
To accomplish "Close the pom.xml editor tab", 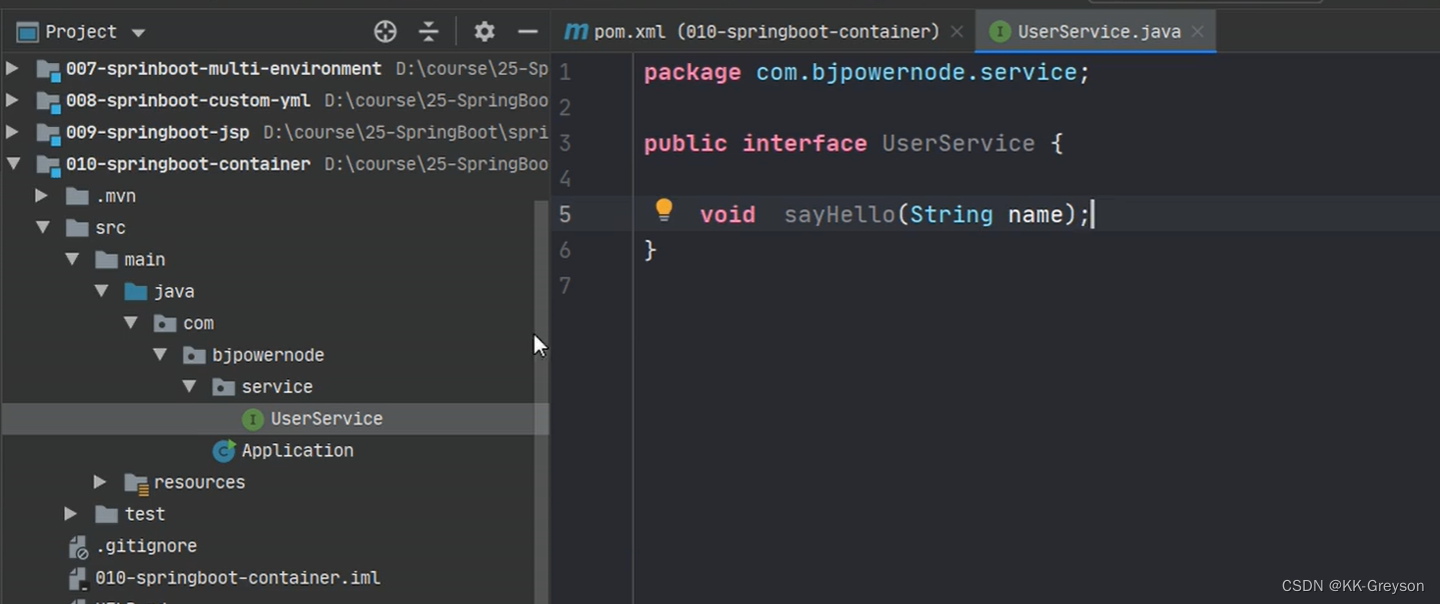I will click(957, 32).
